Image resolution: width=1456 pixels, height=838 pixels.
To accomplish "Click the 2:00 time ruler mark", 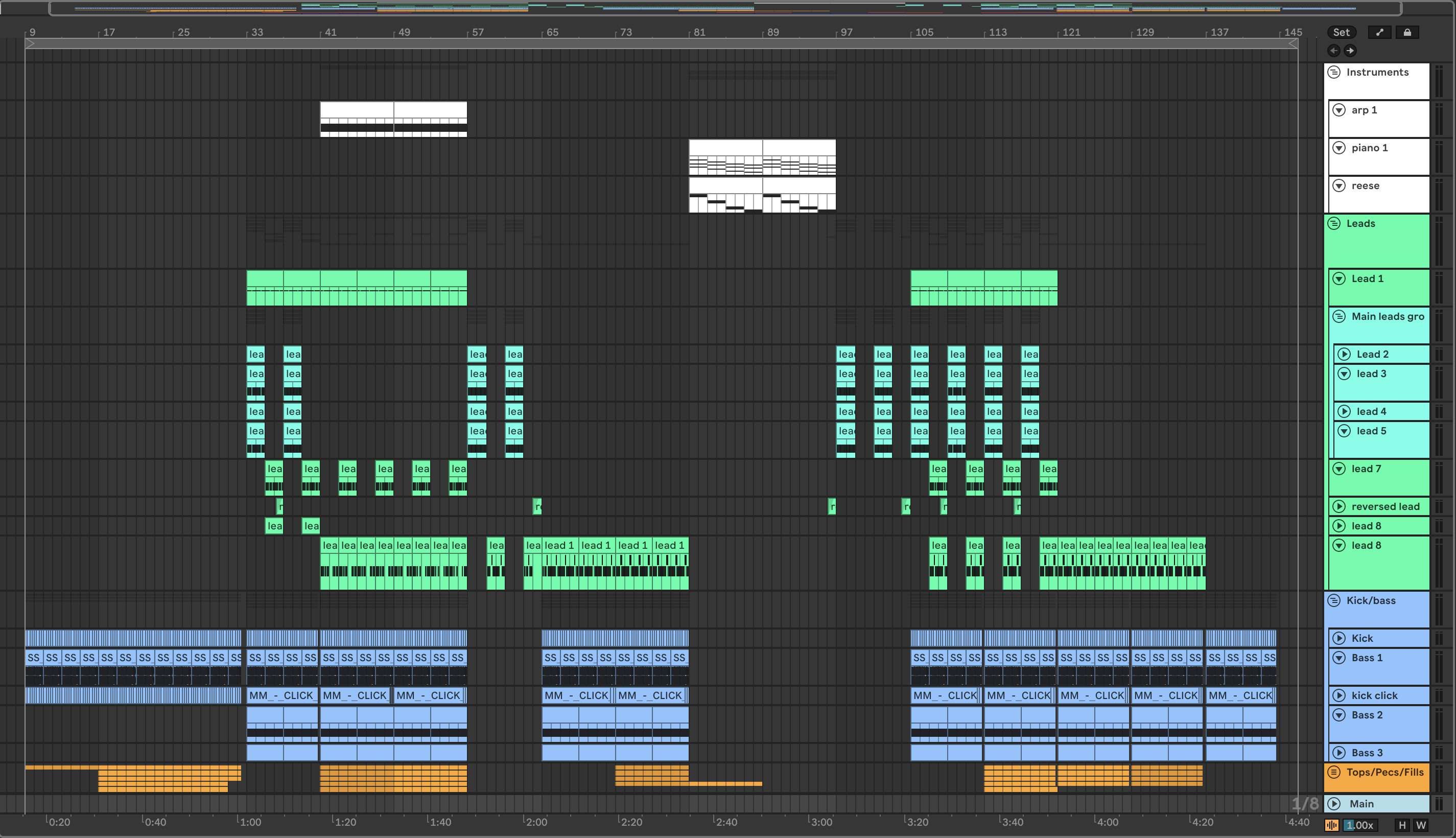I will [x=536, y=822].
